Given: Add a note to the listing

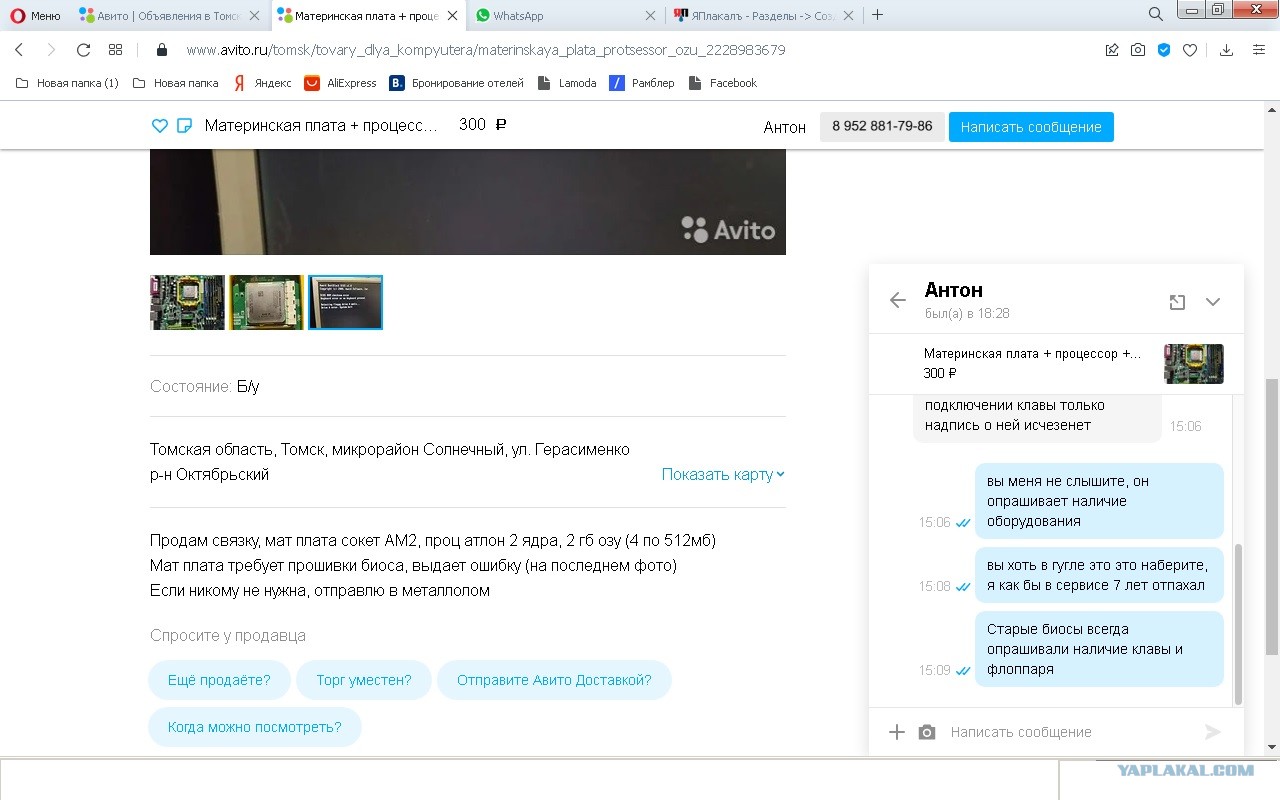Looking at the screenshot, I should click(x=184, y=126).
